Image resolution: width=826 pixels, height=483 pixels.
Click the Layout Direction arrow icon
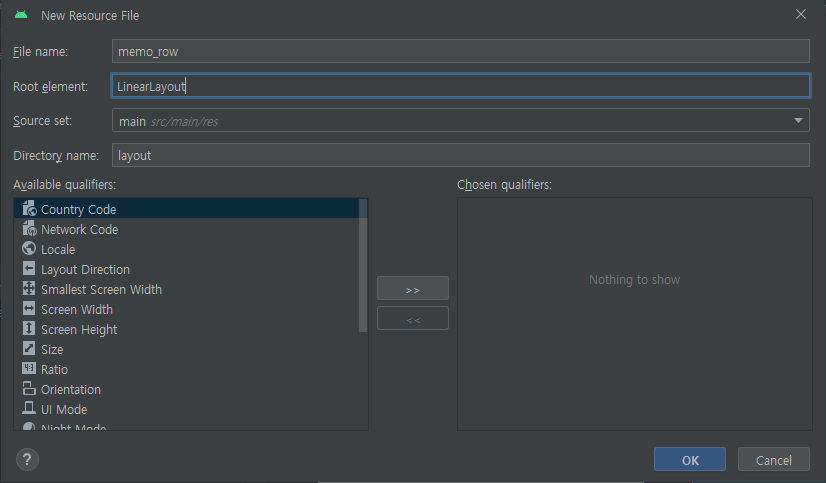29,269
